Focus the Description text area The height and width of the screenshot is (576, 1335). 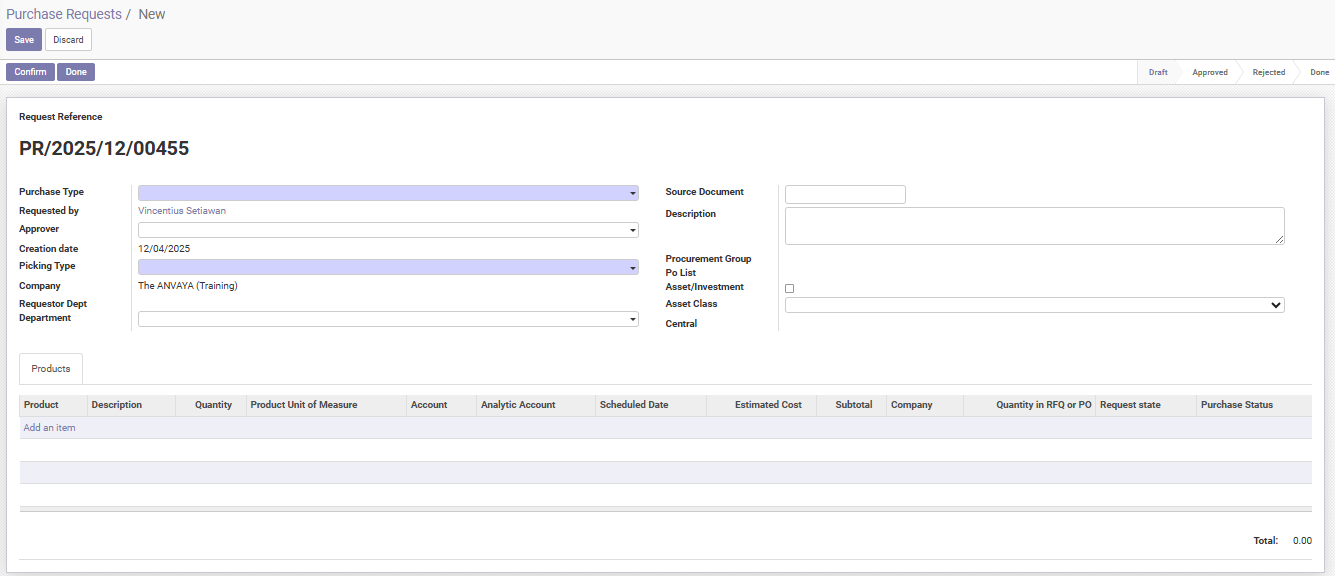1034,225
